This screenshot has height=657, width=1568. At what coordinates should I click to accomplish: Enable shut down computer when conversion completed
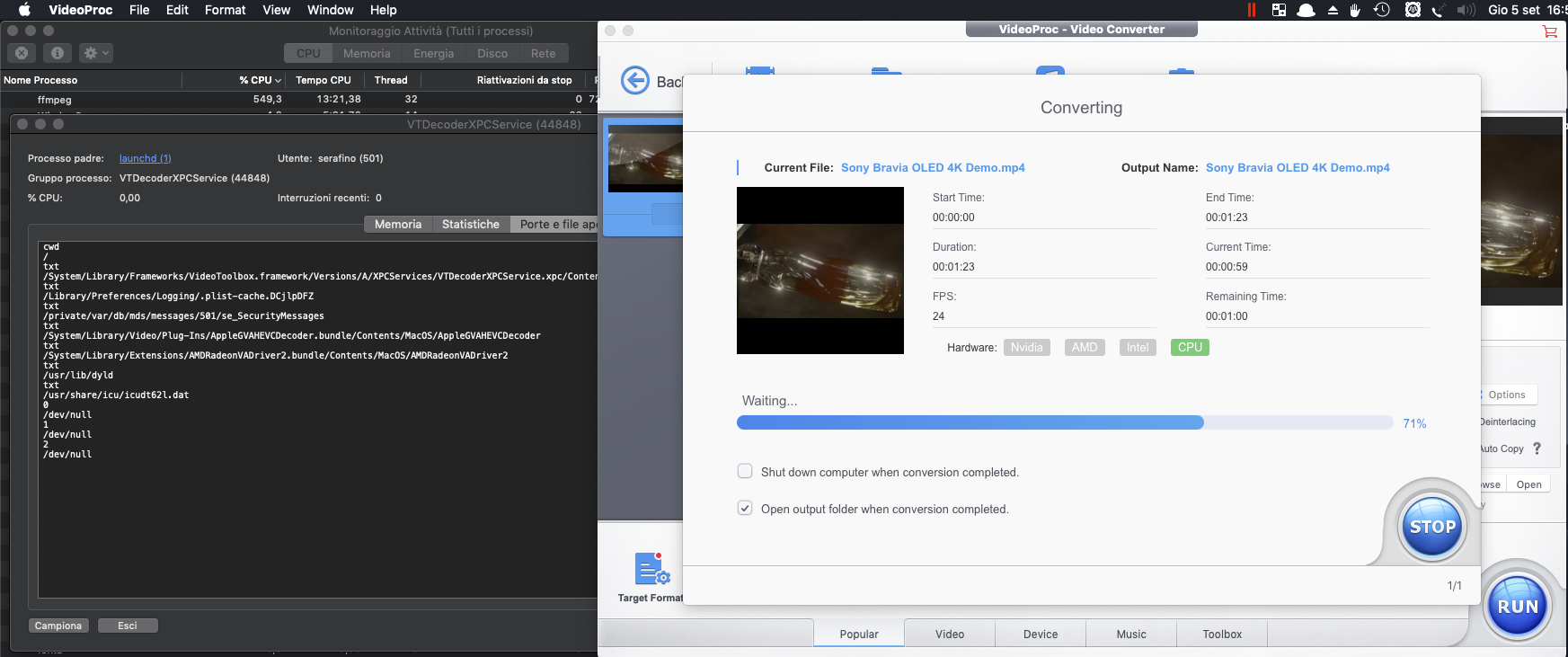[x=745, y=471]
